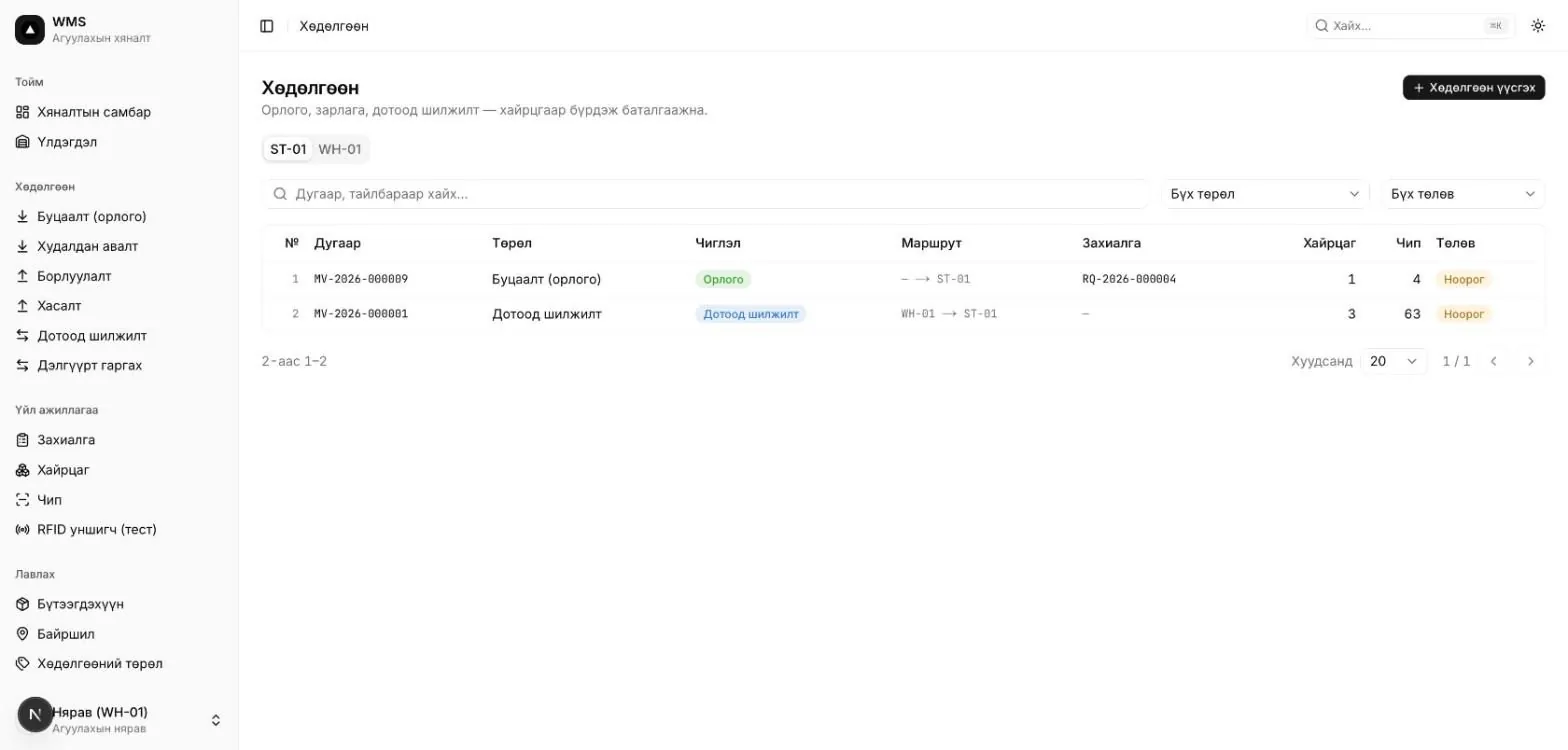
Task: Open the rows-per-page dropdown showing 20
Action: point(1394,361)
